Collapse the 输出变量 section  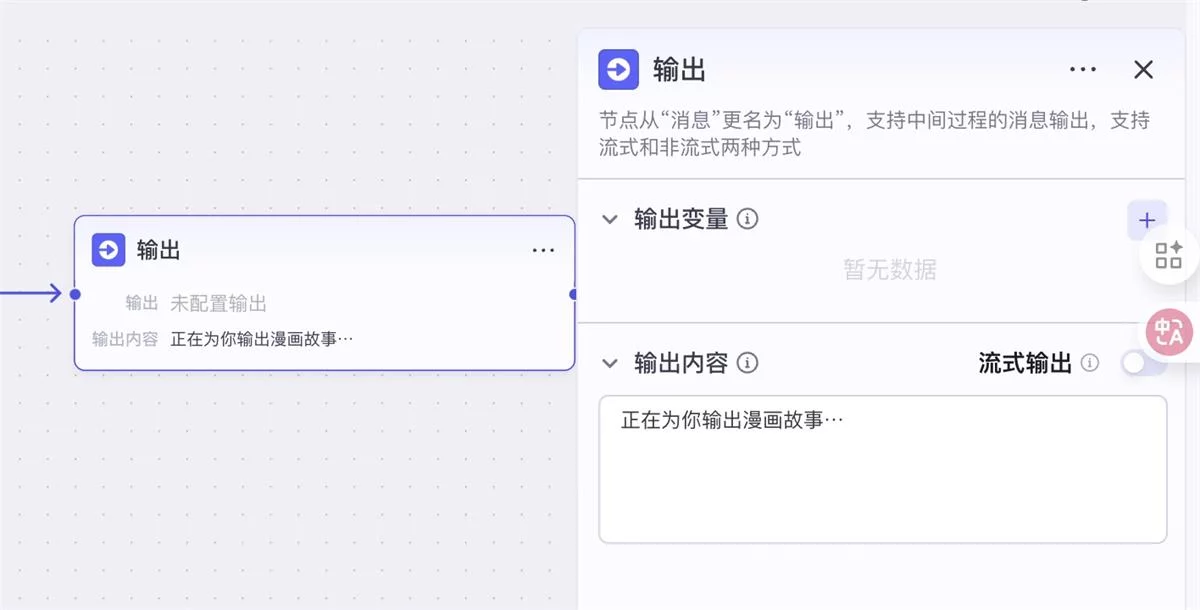click(x=611, y=218)
